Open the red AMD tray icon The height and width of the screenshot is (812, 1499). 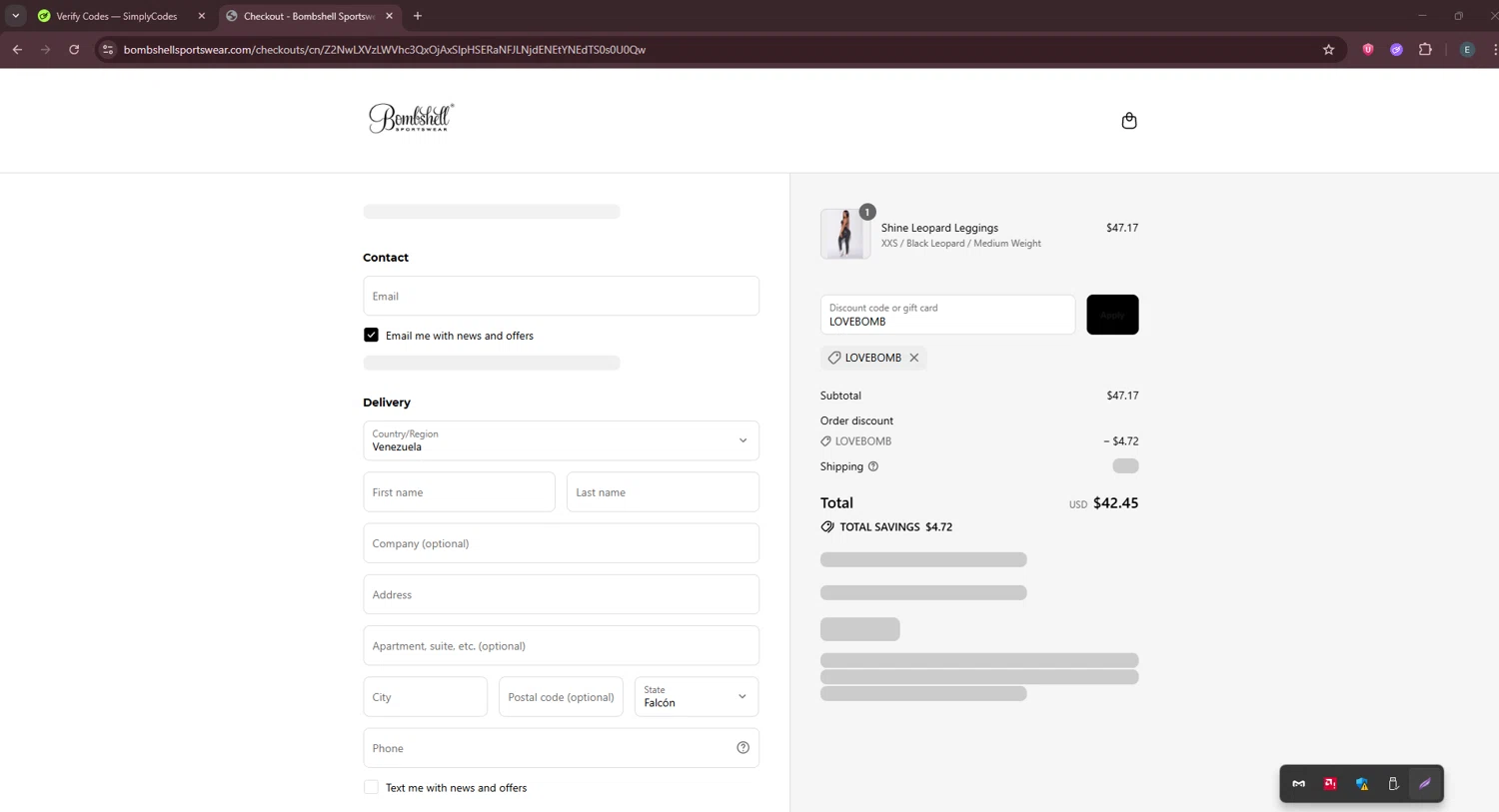click(1330, 784)
